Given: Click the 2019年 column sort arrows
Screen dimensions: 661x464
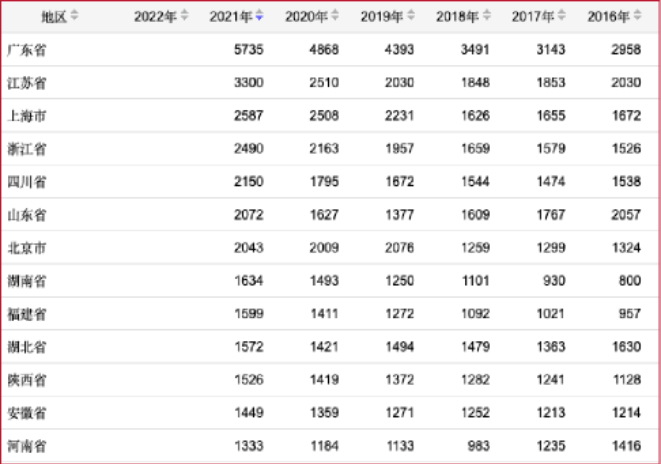Looking at the screenshot, I should tap(411, 15).
